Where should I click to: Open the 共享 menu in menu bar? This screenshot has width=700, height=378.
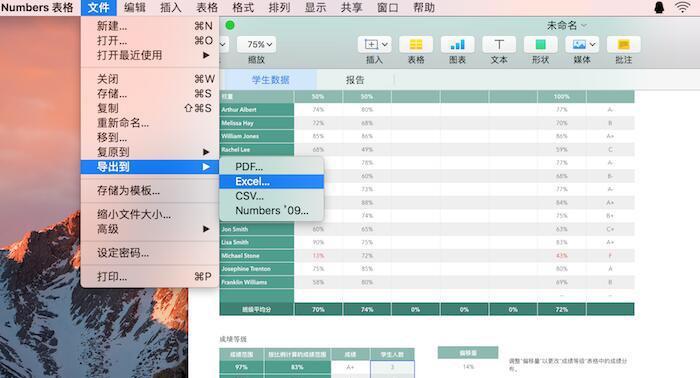pyautogui.click(x=352, y=8)
